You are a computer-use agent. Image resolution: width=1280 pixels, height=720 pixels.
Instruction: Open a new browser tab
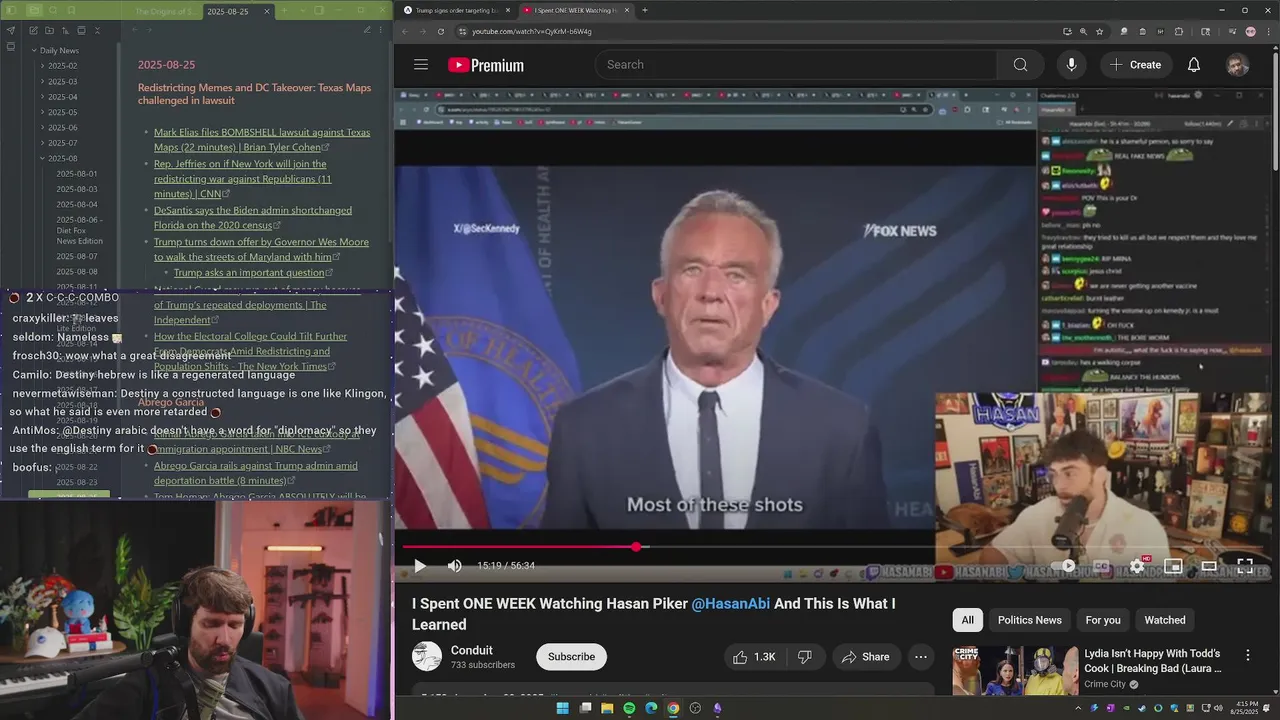pyautogui.click(x=644, y=10)
